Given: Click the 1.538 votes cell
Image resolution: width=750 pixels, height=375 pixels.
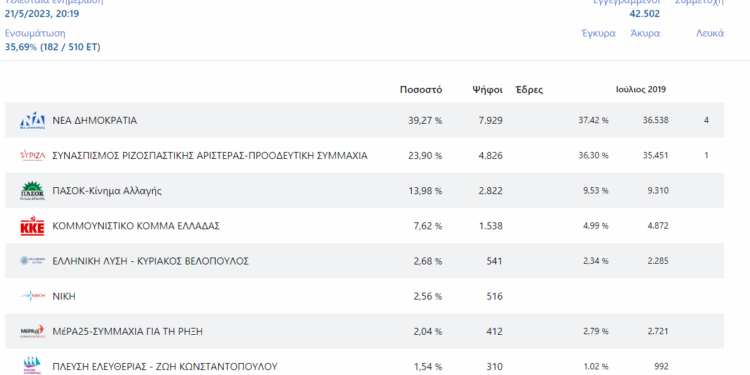Looking at the screenshot, I should tap(491, 226).
